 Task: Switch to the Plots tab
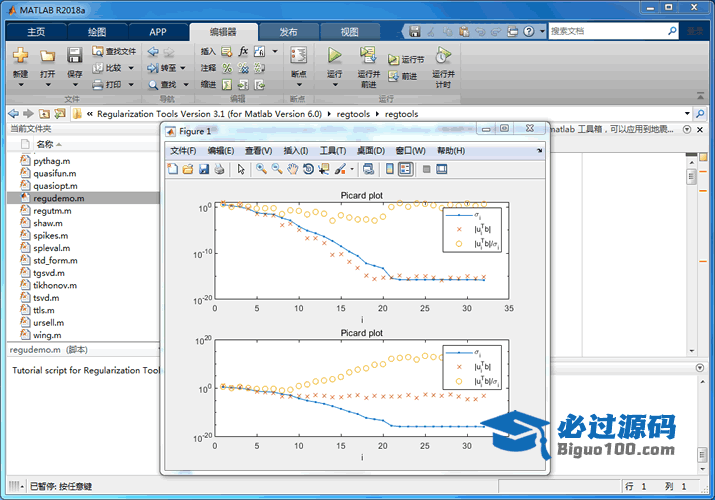(97, 32)
